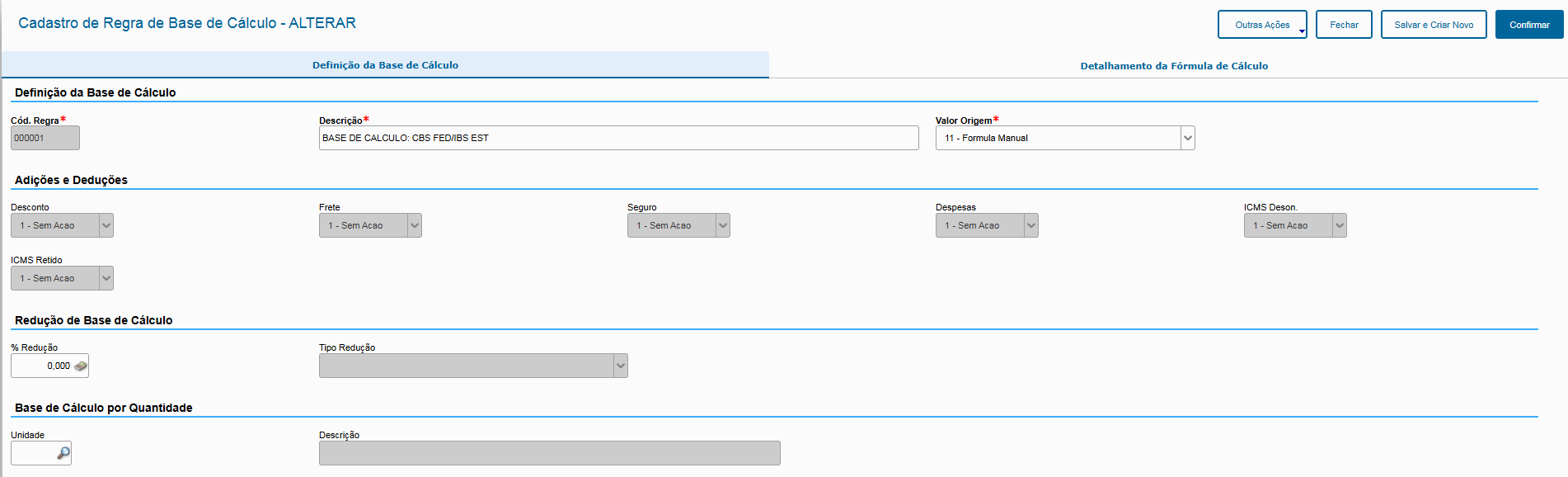
Task: Click the Descrição text field
Action: pos(618,138)
